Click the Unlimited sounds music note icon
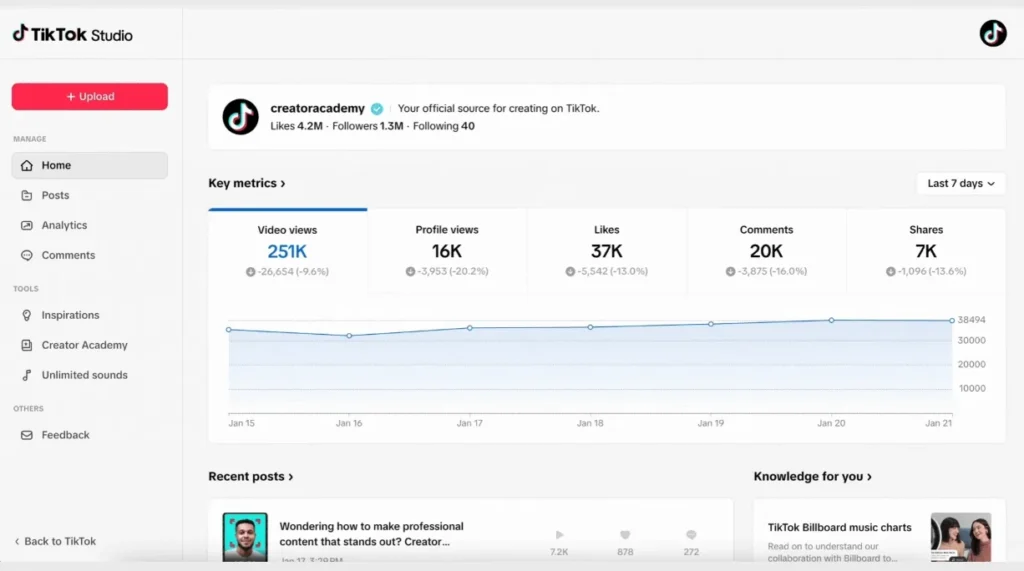The height and width of the screenshot is (571, 1024). [27, 375]
